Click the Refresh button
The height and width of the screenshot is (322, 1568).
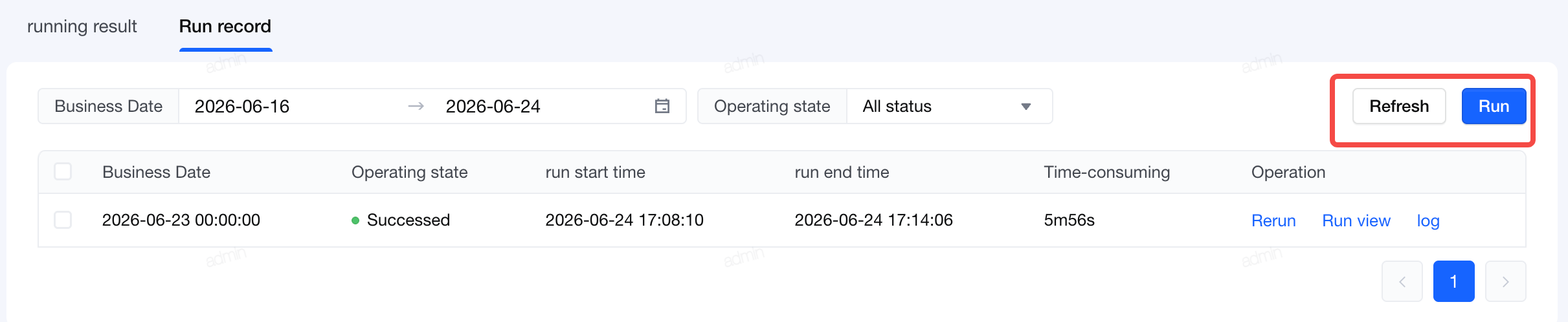(1399, 106)
